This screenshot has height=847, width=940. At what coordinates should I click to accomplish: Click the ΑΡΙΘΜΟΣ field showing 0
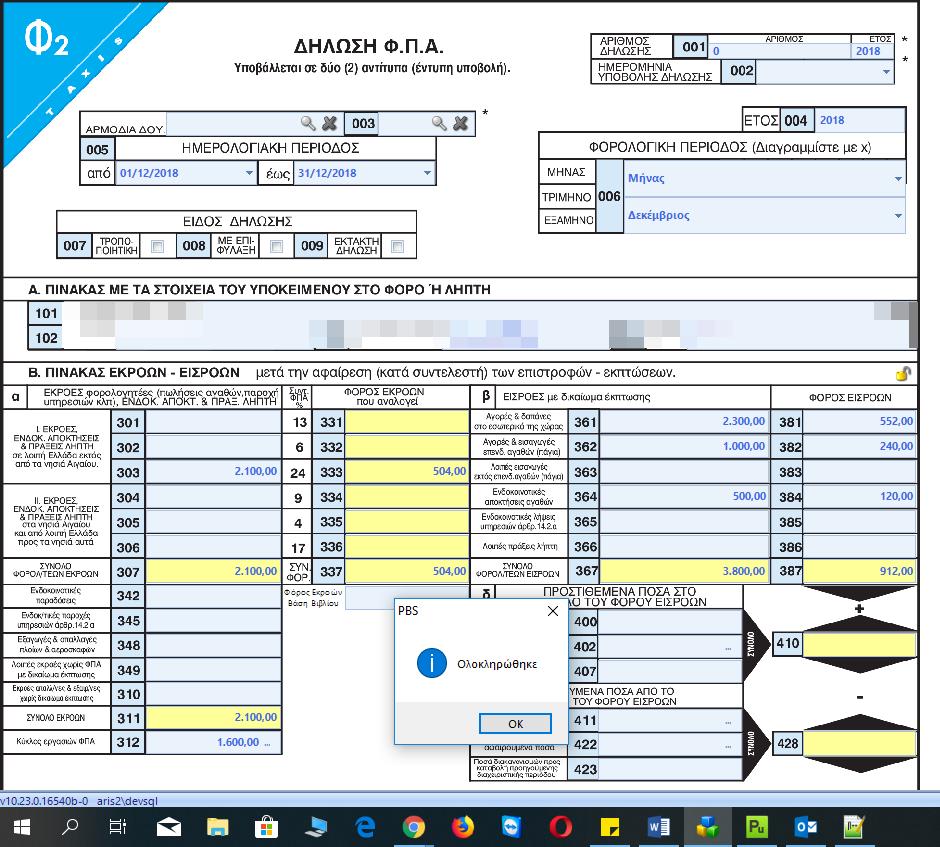[779, 51]
